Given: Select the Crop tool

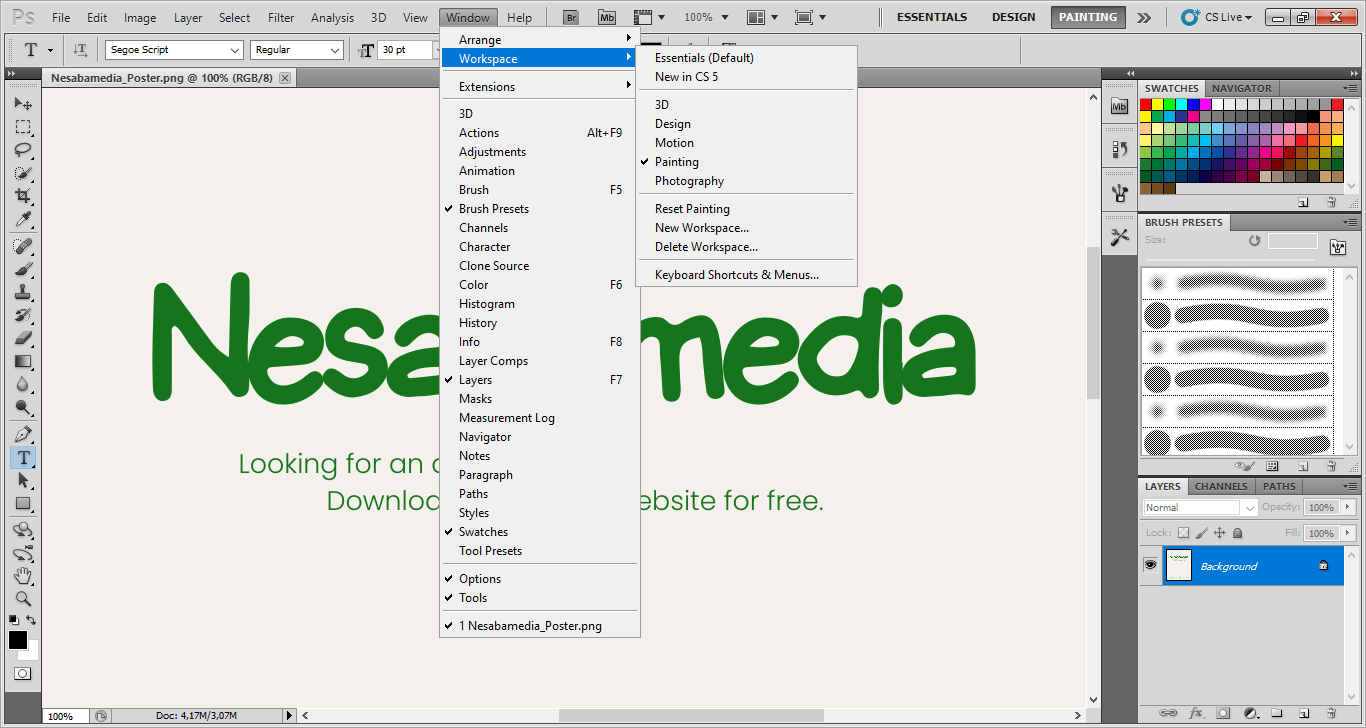Looking at the screenshot, I should pyautogui.click(x=22, y=196).
